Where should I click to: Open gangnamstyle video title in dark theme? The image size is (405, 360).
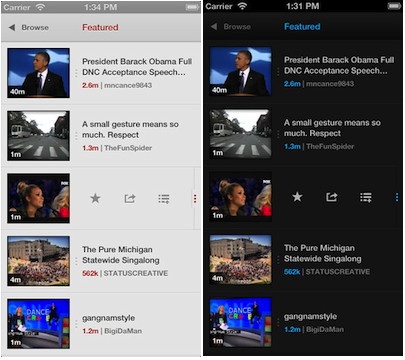pos(310,317)
